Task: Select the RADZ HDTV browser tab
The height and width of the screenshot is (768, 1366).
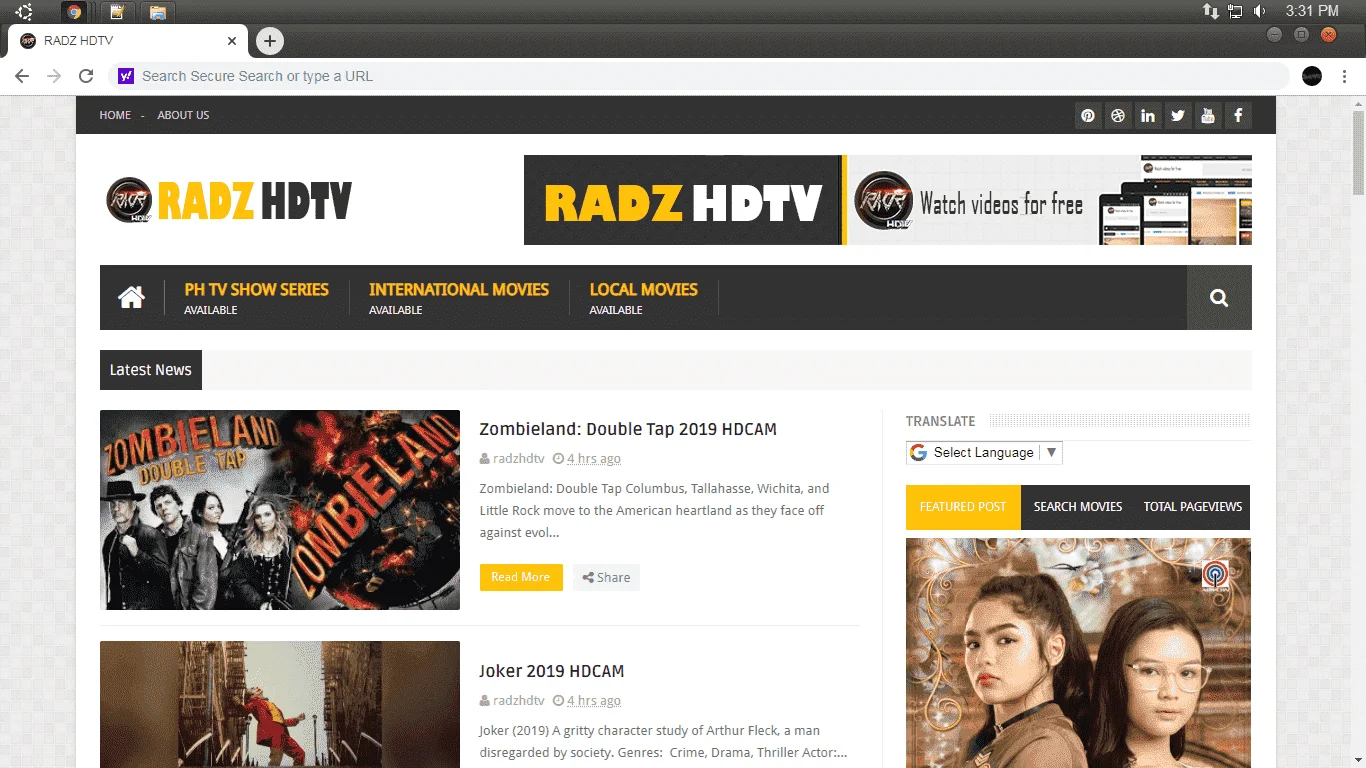Action: (x=128, y=41)
